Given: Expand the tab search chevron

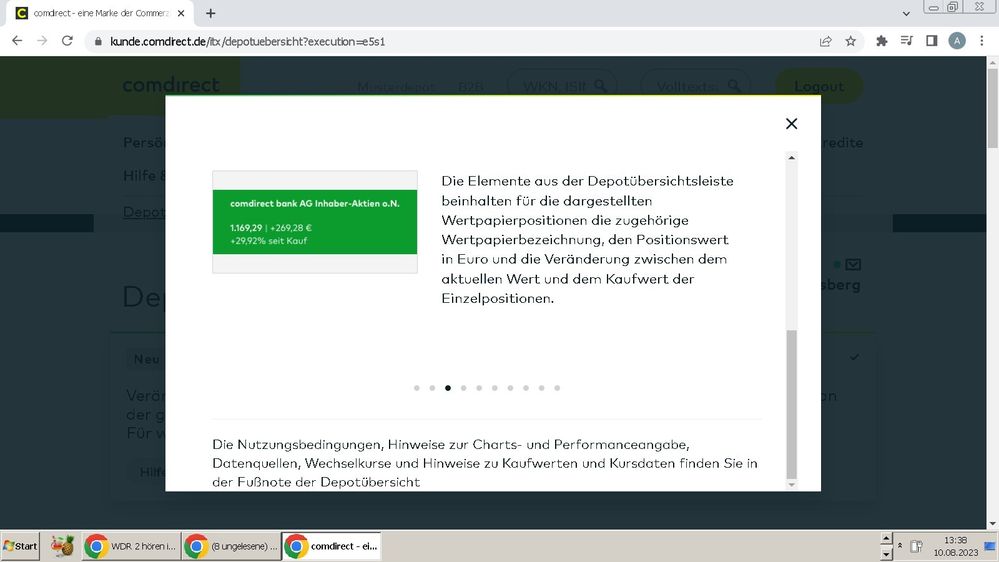Looking at the screenshot, I should [x=906, y=13].
